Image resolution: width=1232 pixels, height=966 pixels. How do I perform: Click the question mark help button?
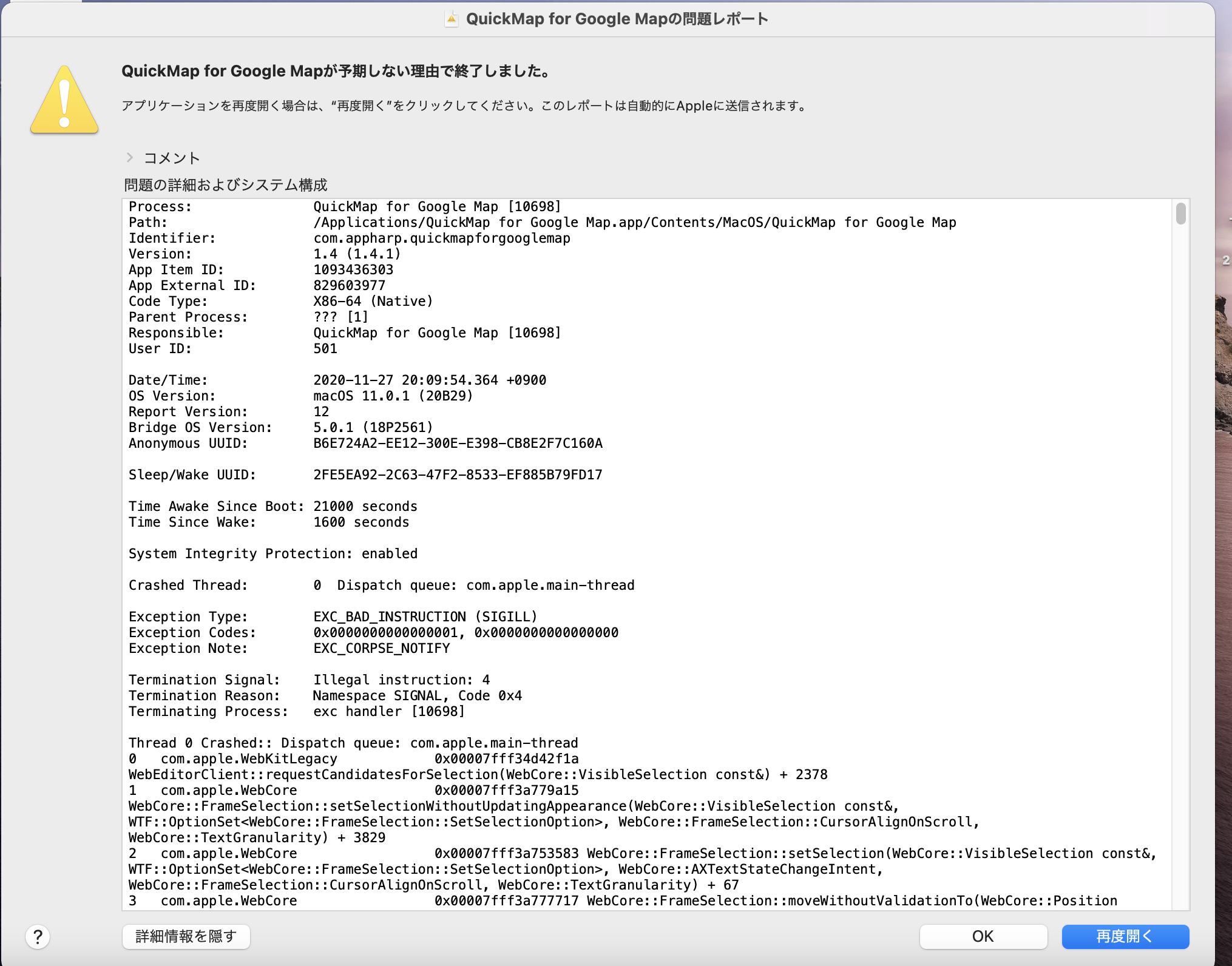click(38, 936)
